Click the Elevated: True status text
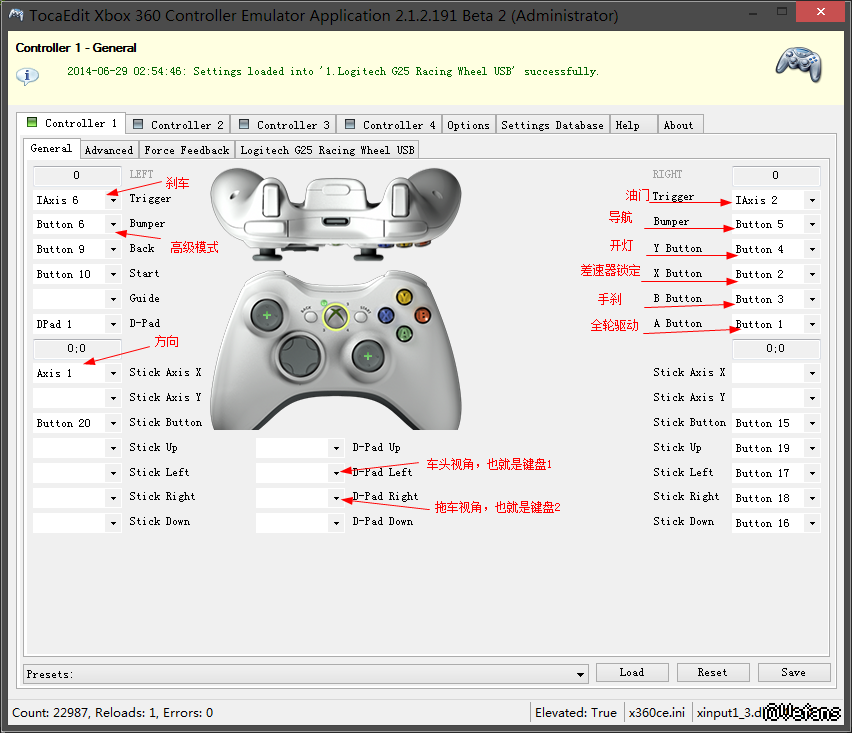 tap(576, 712)
